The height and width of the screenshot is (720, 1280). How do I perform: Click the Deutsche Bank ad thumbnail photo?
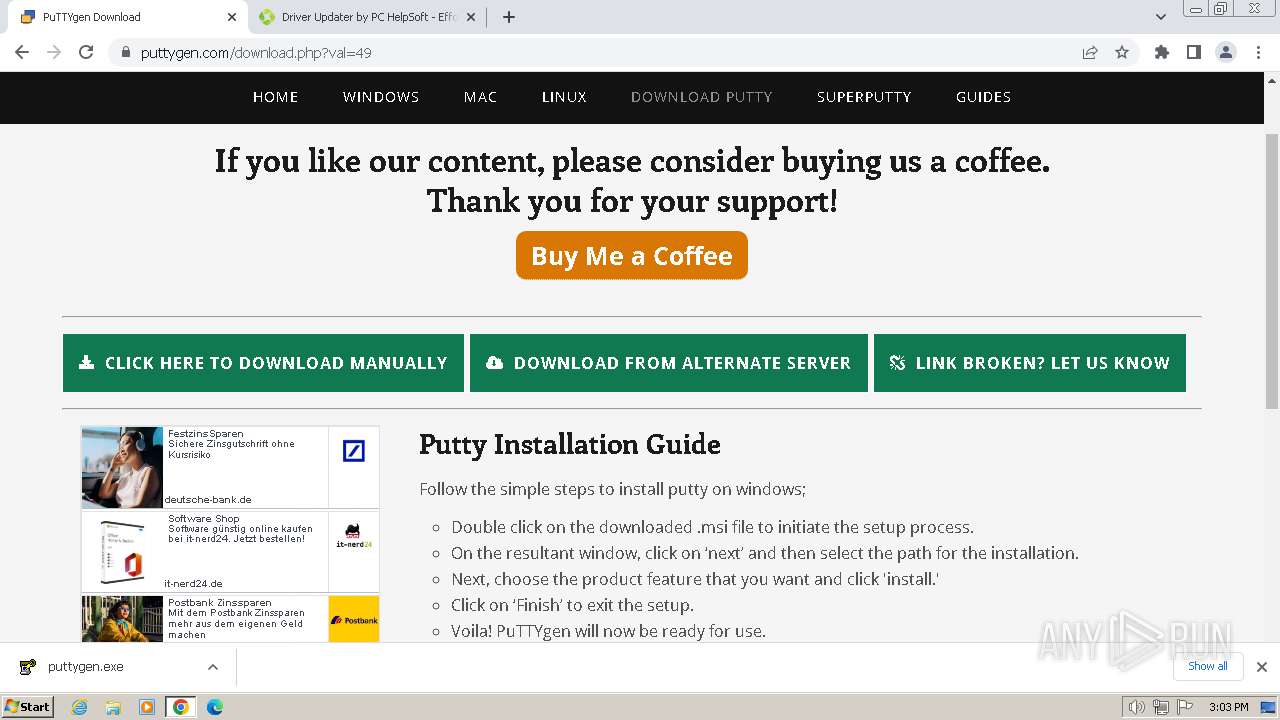click(x=122, y=467)
